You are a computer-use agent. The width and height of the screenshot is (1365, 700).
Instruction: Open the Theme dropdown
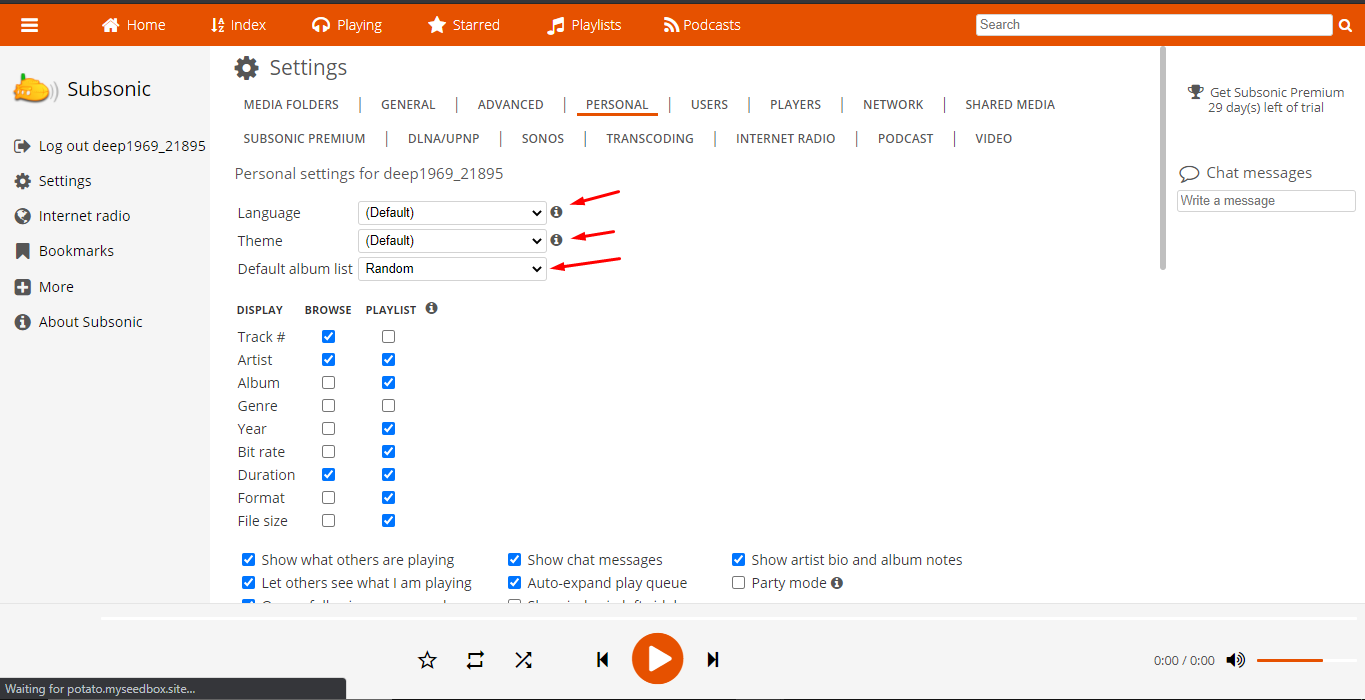pyautogui.click(x=451, y=240)
